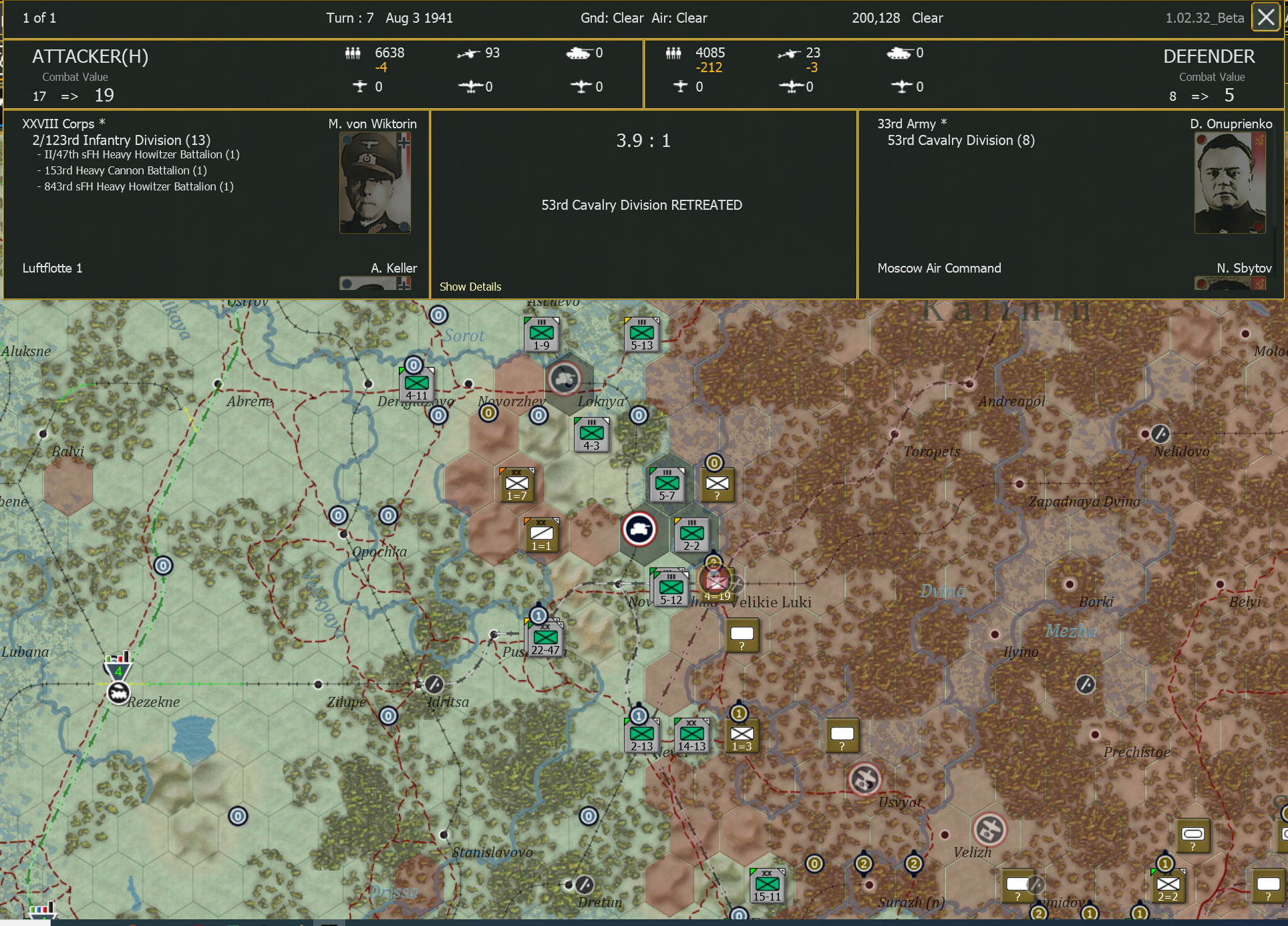1288x926 pixels.
Task: Click the A. Keller air commander name
Action: click(393, 268)
